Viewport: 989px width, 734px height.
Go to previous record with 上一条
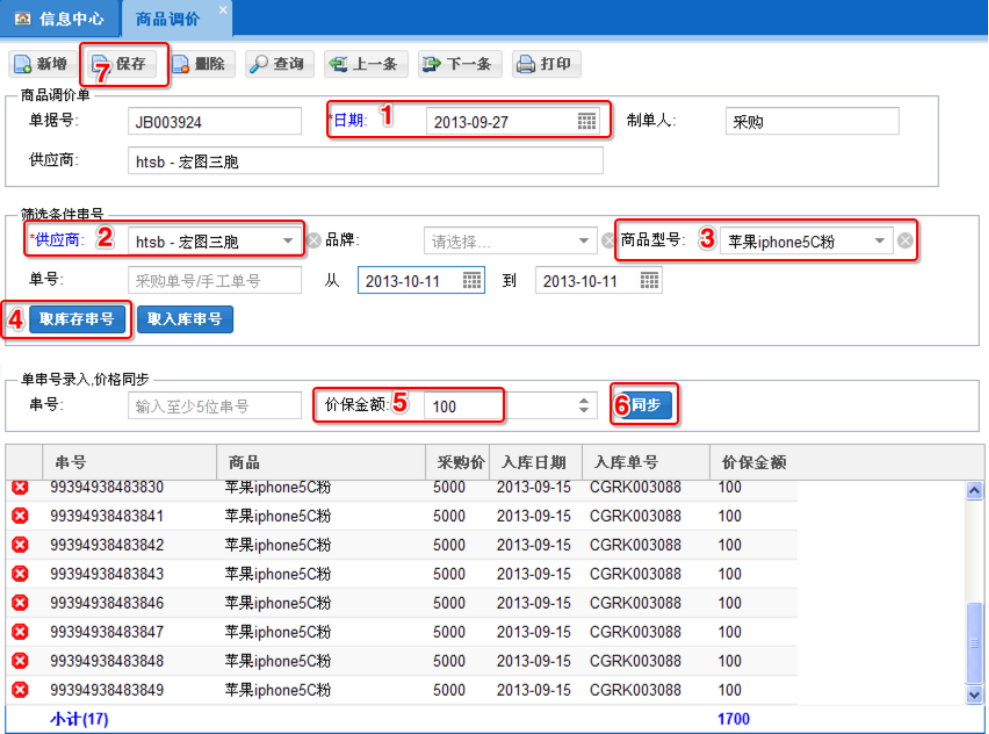tap(362, 64)
